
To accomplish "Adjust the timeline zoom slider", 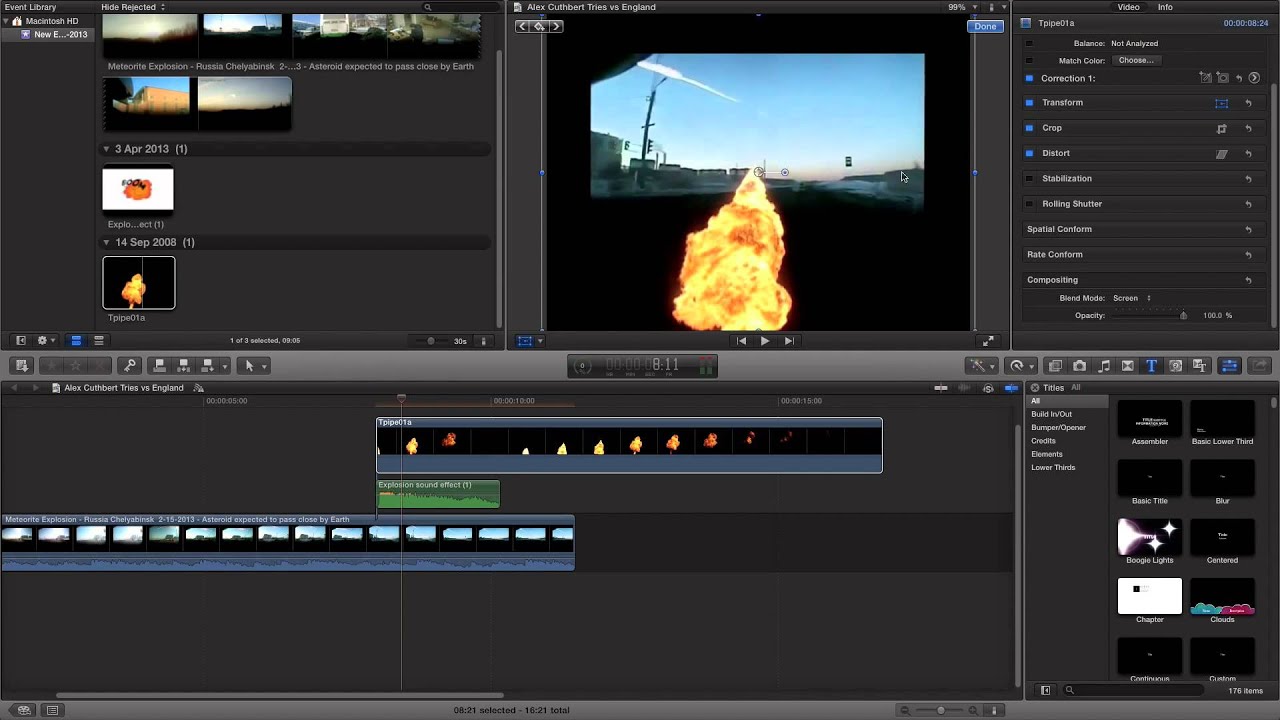I will 941,710.
